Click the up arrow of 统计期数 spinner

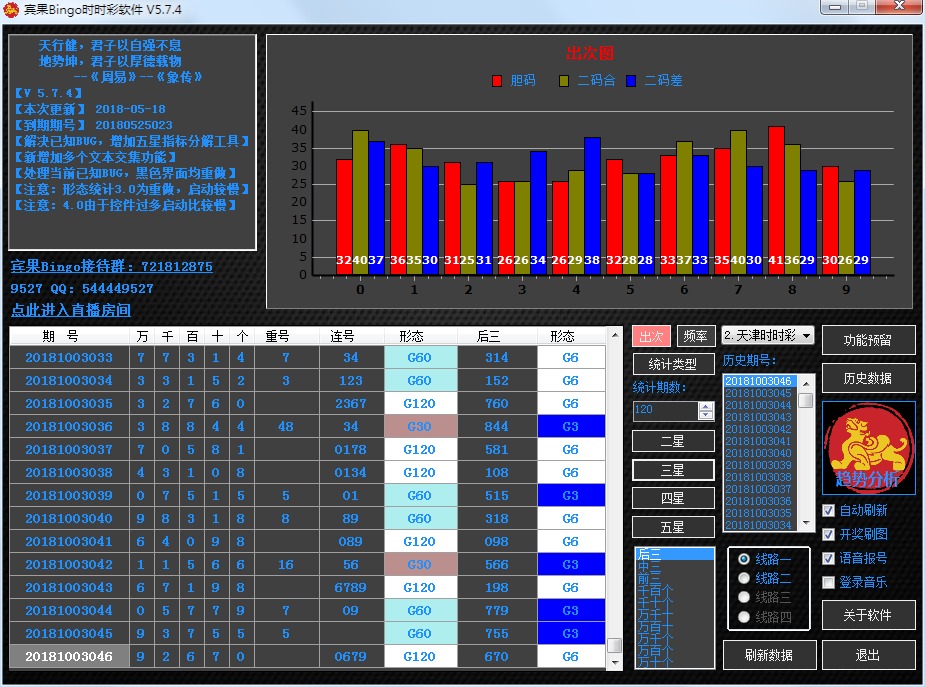(x=706, y=406)
